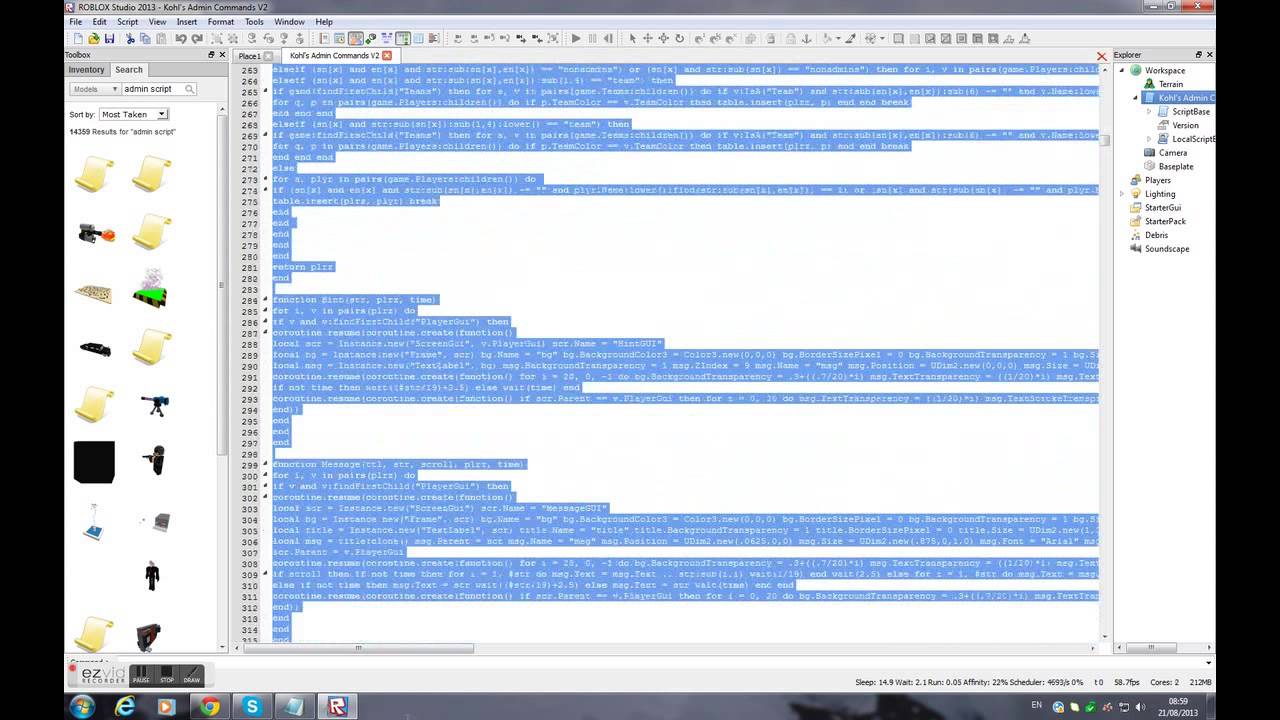Image resolution: width=1280 pixels, height=720 pixels.
Task: Click the search magnifier in Toolbox
Action: (189, 89)
